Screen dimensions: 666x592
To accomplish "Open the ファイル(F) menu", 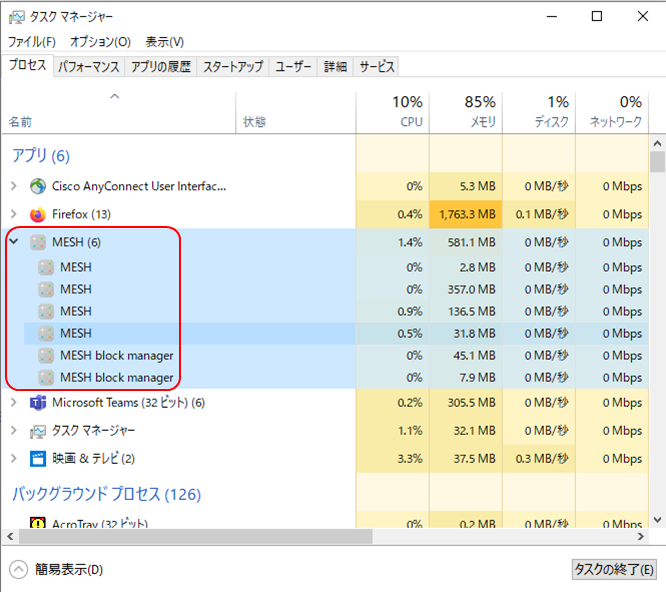I will (32, 42).
